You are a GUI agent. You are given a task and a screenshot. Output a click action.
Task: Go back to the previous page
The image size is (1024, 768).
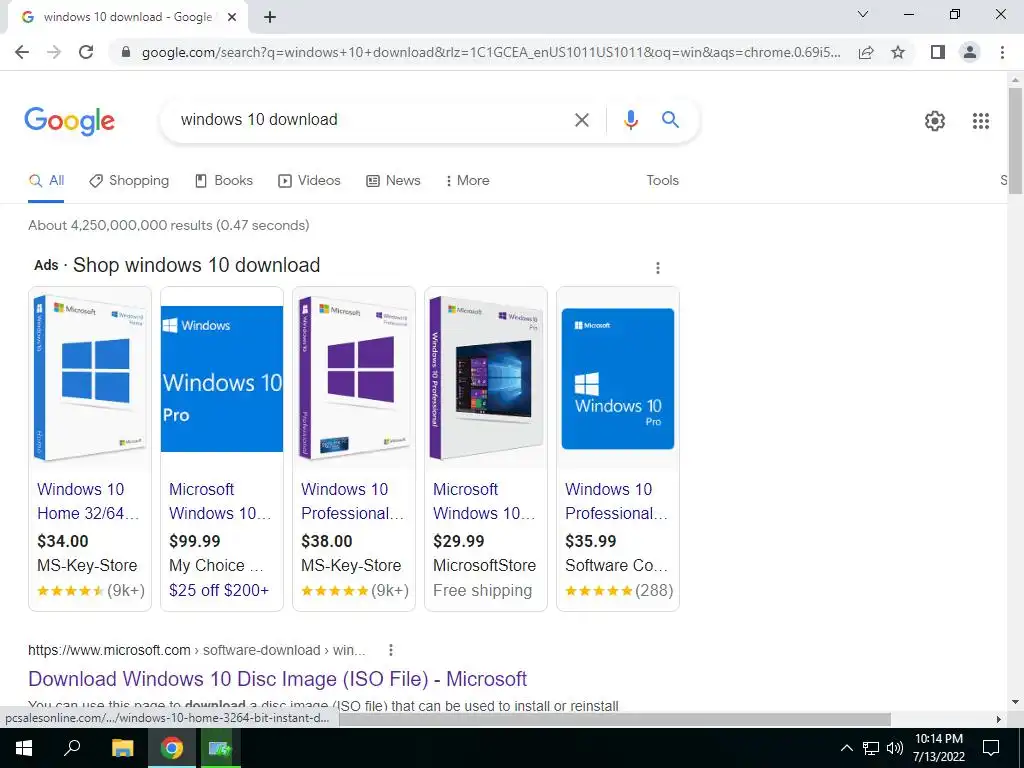click(x=22, y=52)
